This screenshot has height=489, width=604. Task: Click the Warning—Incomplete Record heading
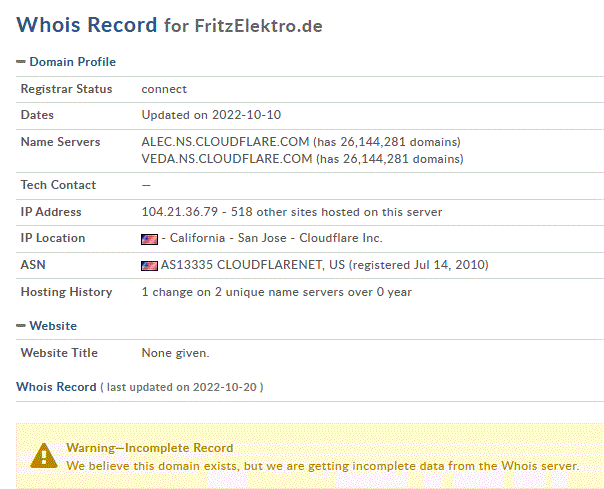click(x=149, y=448)
